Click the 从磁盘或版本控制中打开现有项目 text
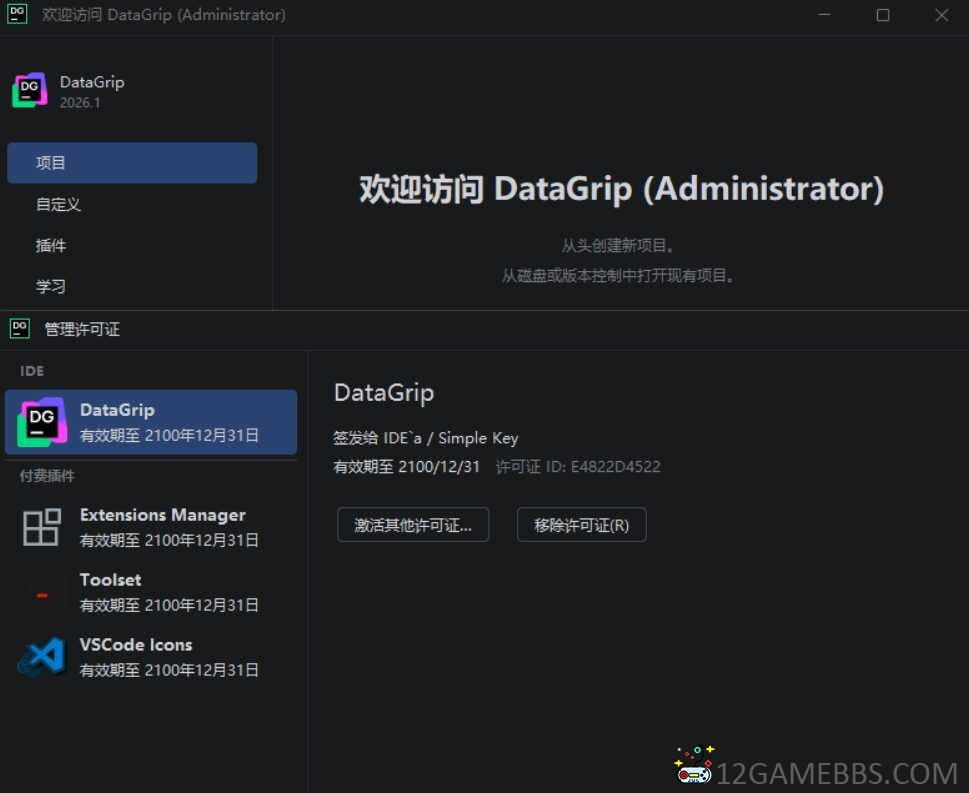 pyautogui.click(x=617, y=275)
